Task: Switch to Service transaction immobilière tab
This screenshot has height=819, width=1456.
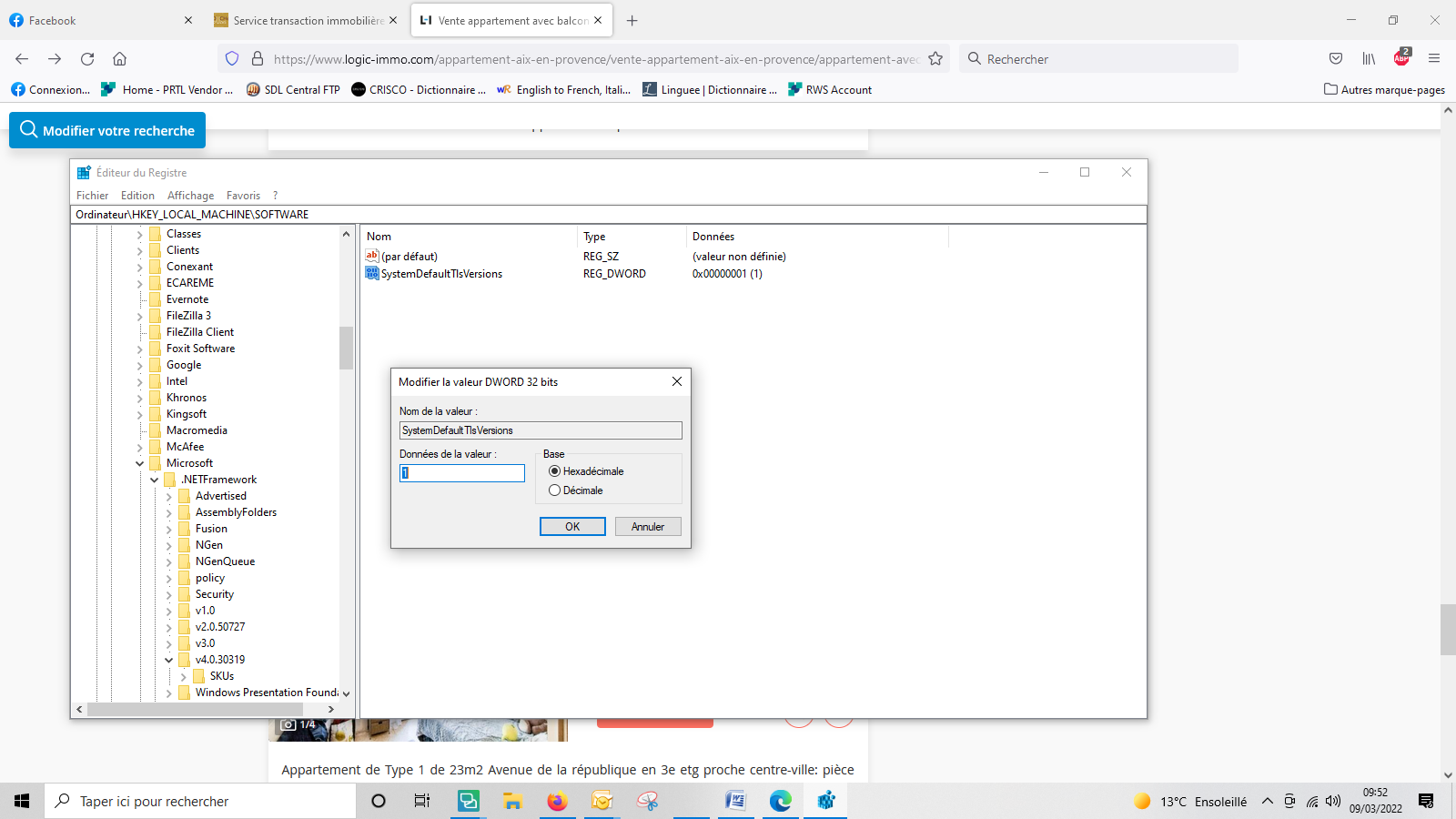Action: click(306, 20)
